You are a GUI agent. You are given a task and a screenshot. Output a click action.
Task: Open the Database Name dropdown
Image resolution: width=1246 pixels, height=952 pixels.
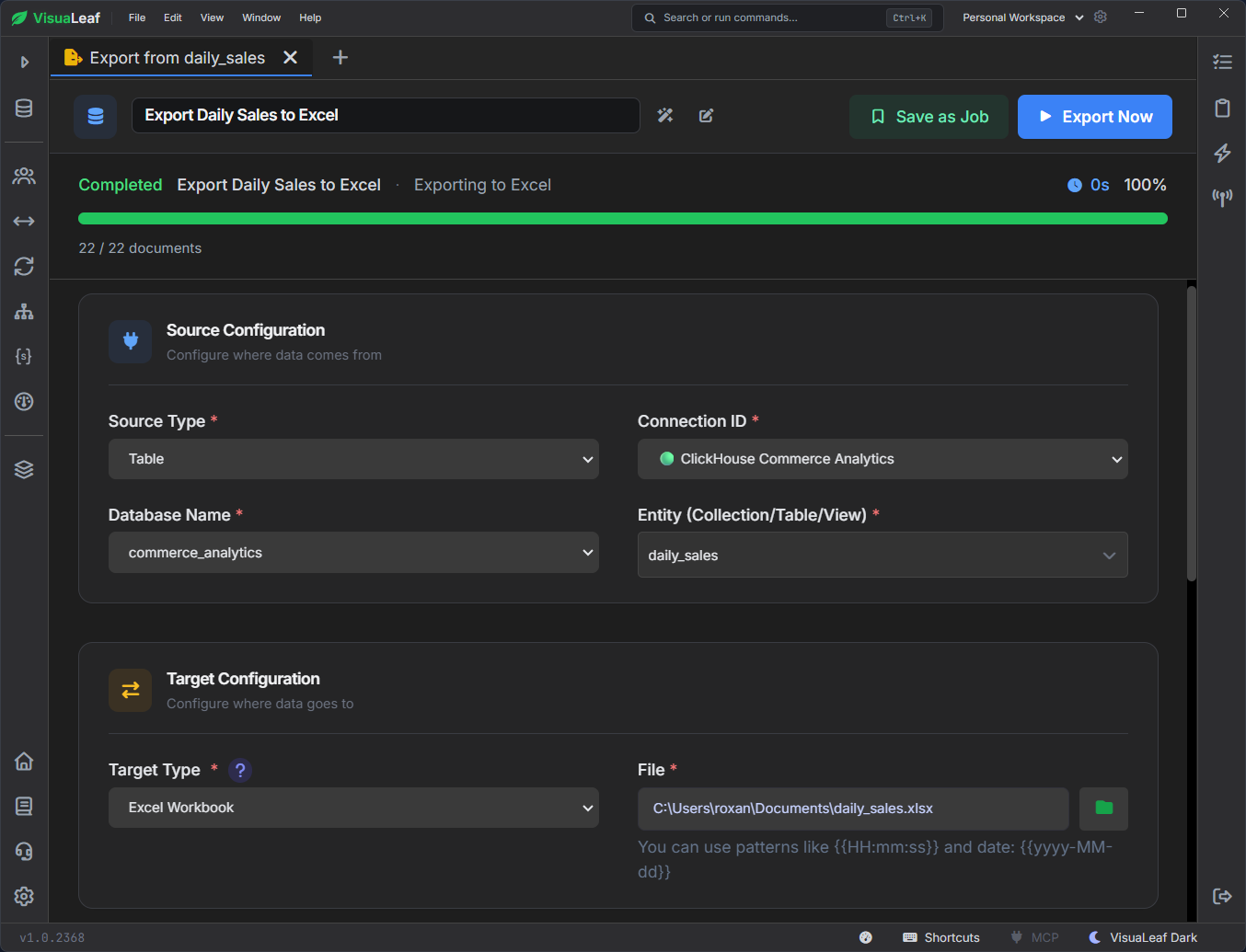click(353, 553)
